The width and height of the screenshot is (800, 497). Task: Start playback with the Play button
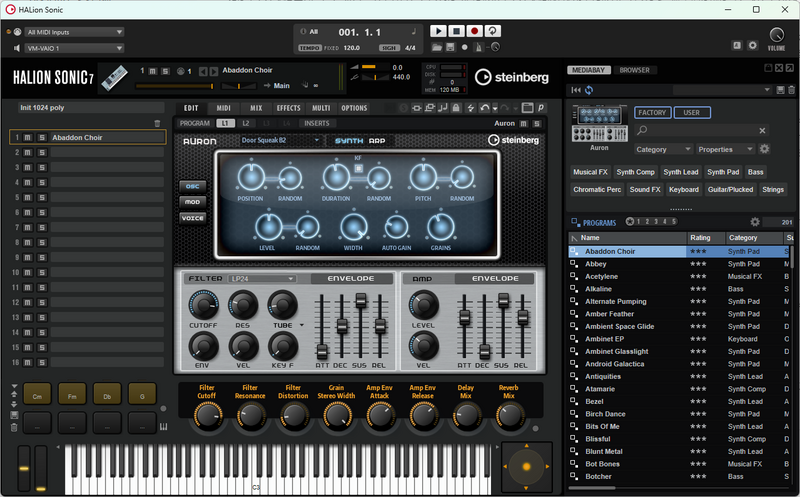[x=438, y=31]
